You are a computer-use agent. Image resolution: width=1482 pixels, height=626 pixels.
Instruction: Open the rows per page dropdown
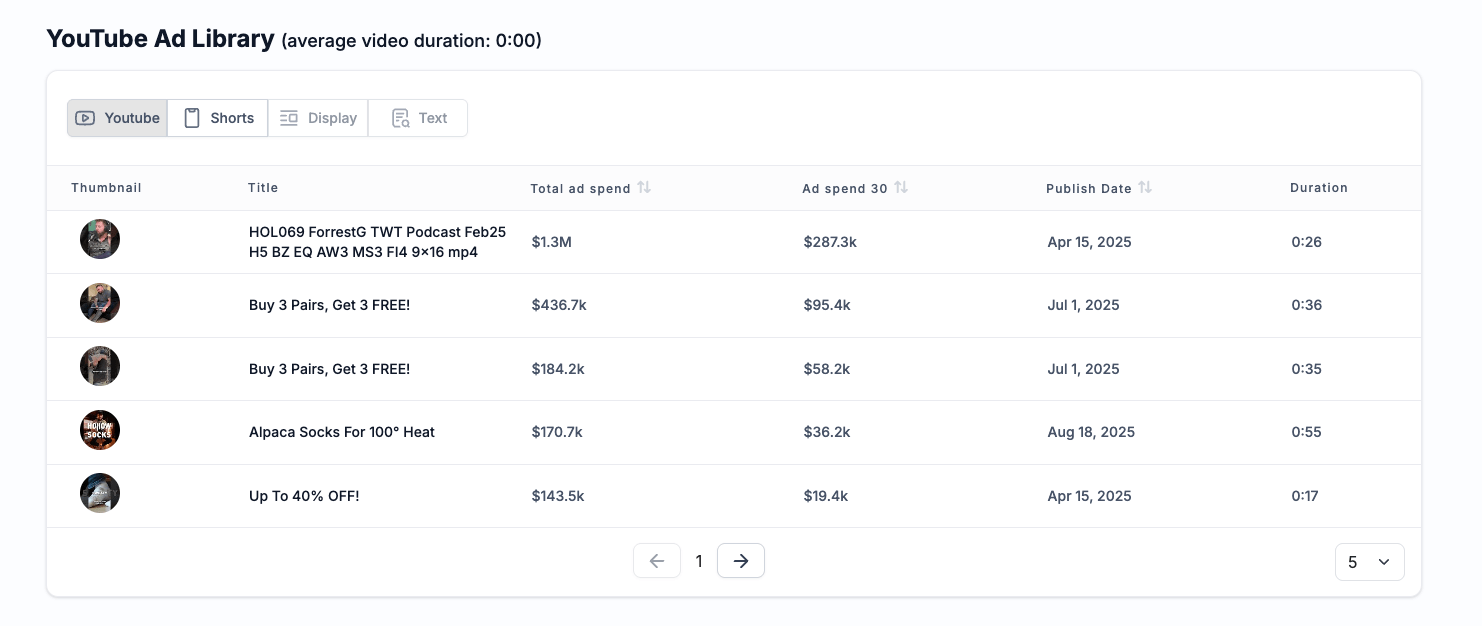pyautogui.click(x=1369, y=562)
